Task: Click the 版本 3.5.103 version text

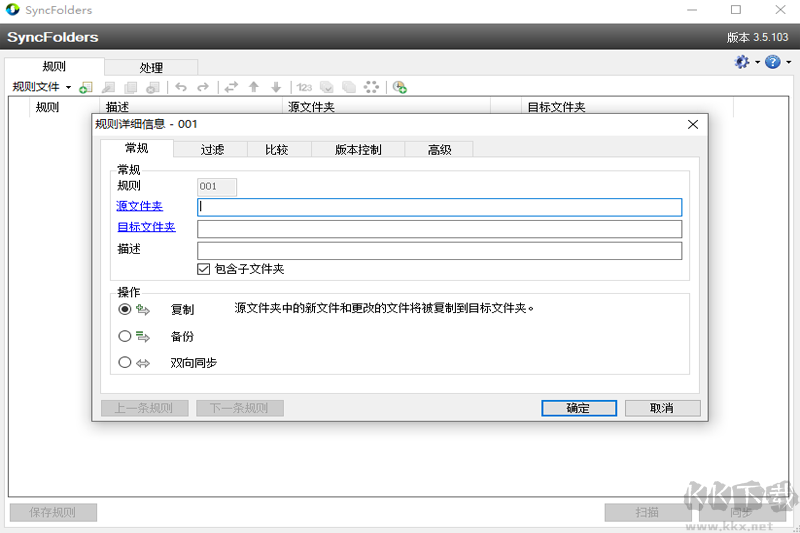Action: click(758, 37)
